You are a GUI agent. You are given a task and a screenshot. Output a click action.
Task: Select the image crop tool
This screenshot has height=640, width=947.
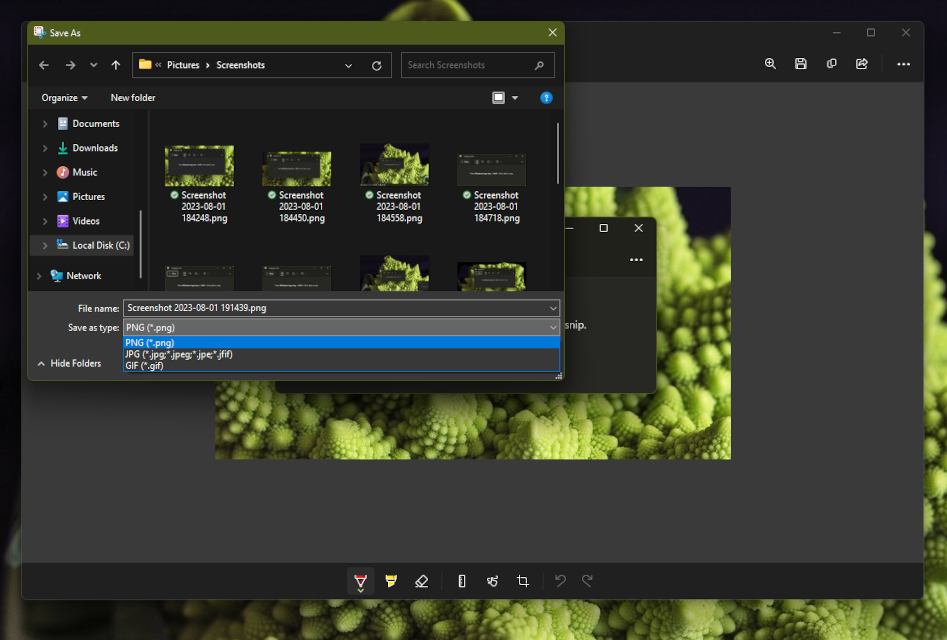pyautogui.click(x=523, y=581)
